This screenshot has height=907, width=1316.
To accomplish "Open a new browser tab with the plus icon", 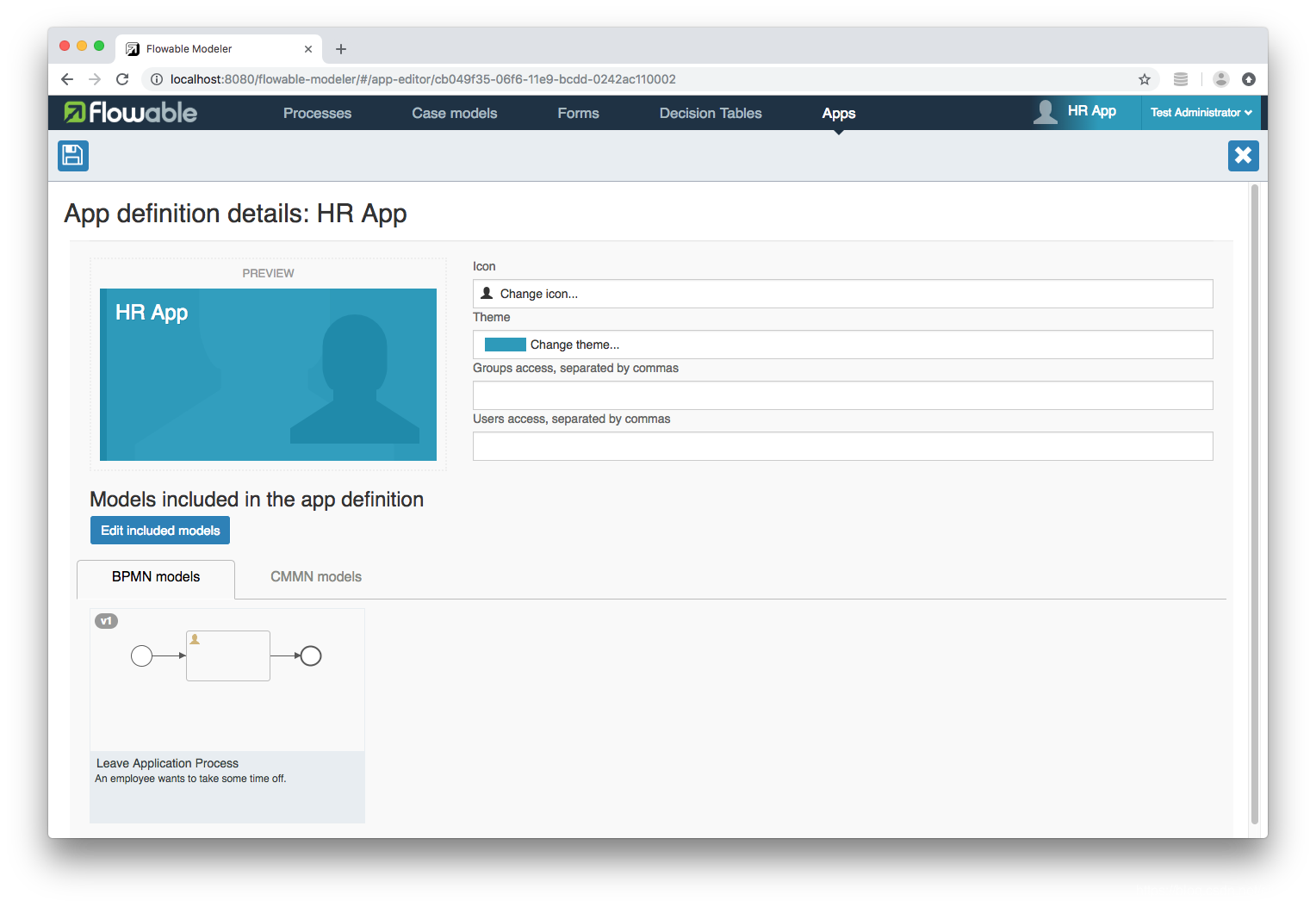I will pyautogui.click(x=341, y=49).
